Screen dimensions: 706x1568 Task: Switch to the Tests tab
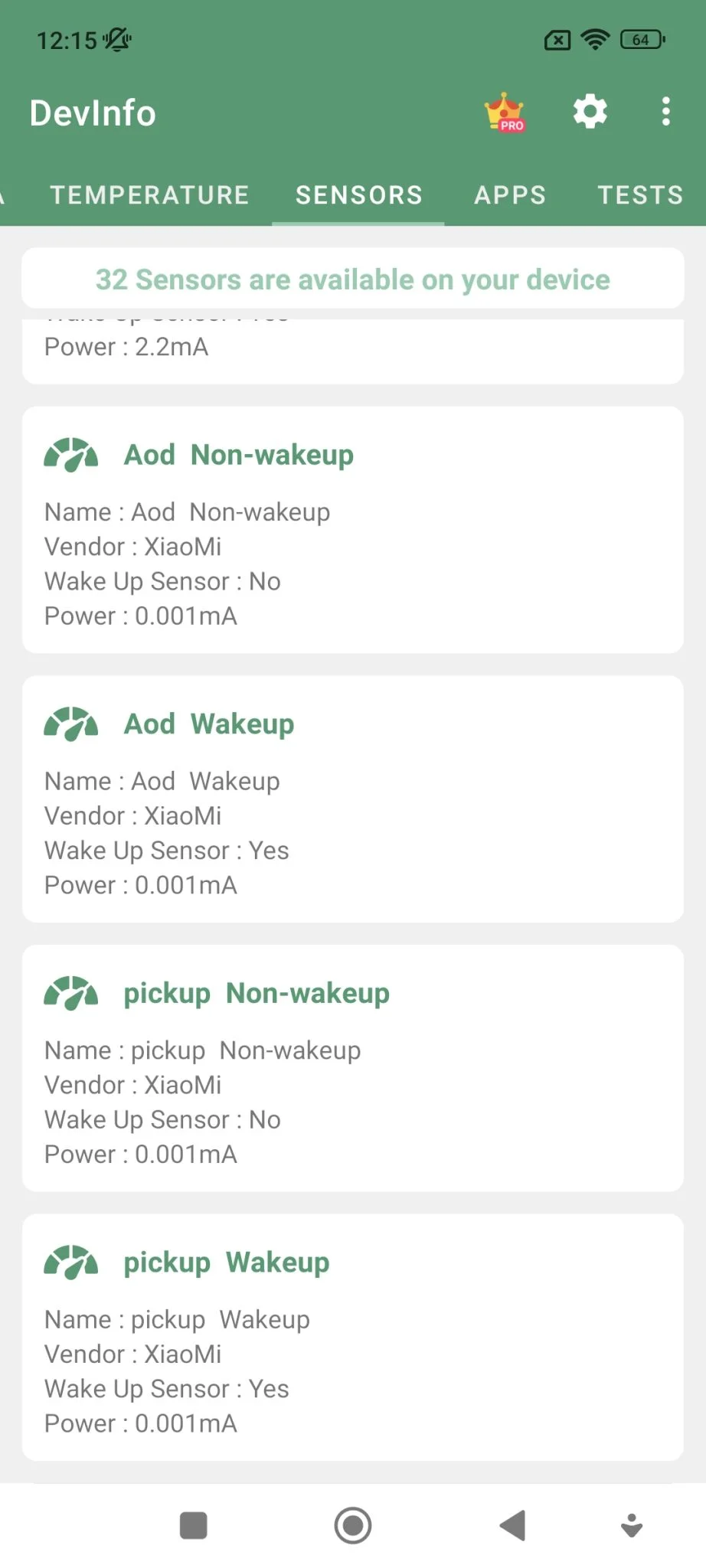tap(640, 195)
